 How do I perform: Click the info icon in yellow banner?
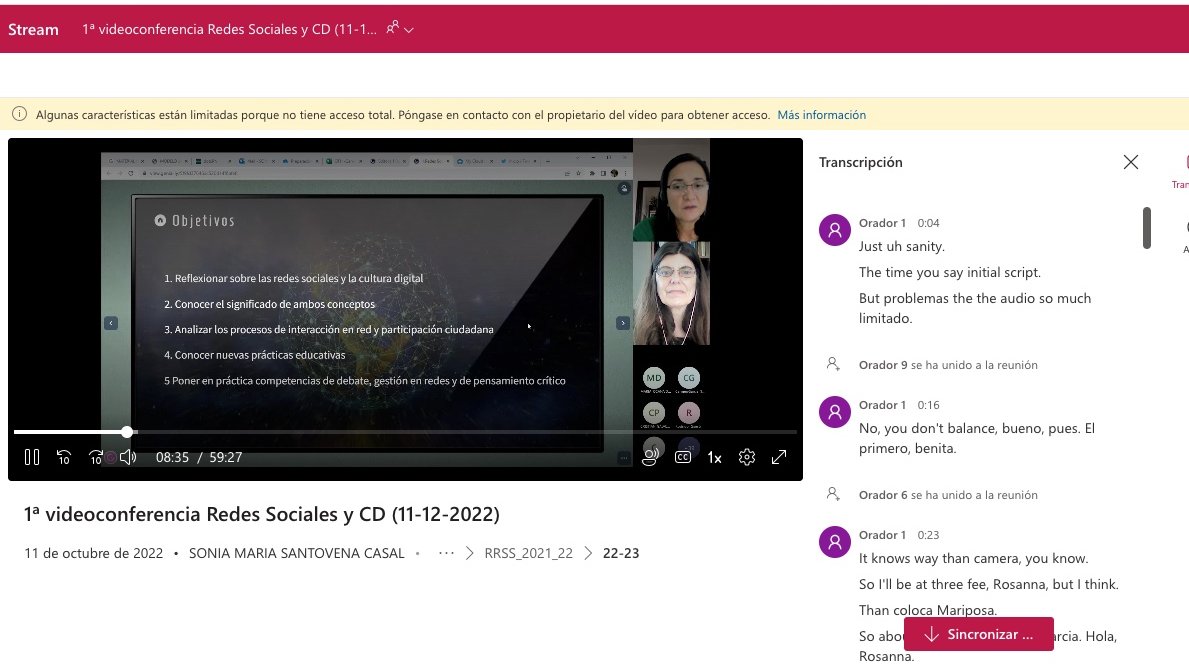point(20,115)
